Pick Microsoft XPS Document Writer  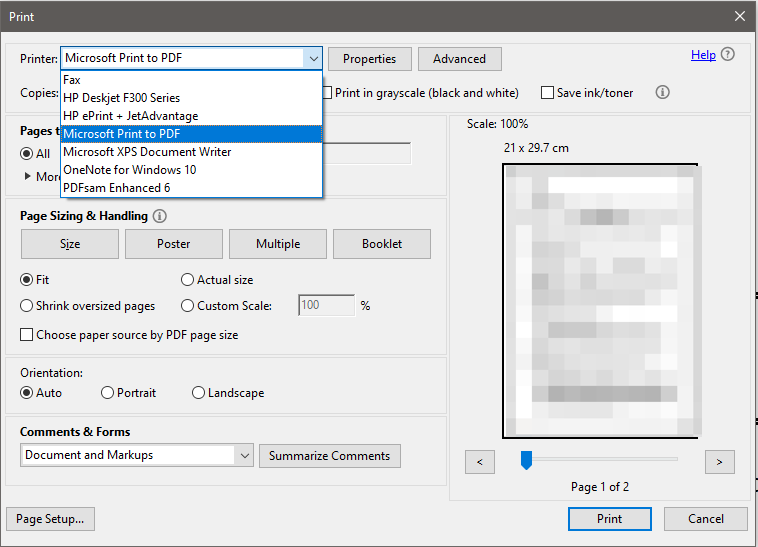192,152
